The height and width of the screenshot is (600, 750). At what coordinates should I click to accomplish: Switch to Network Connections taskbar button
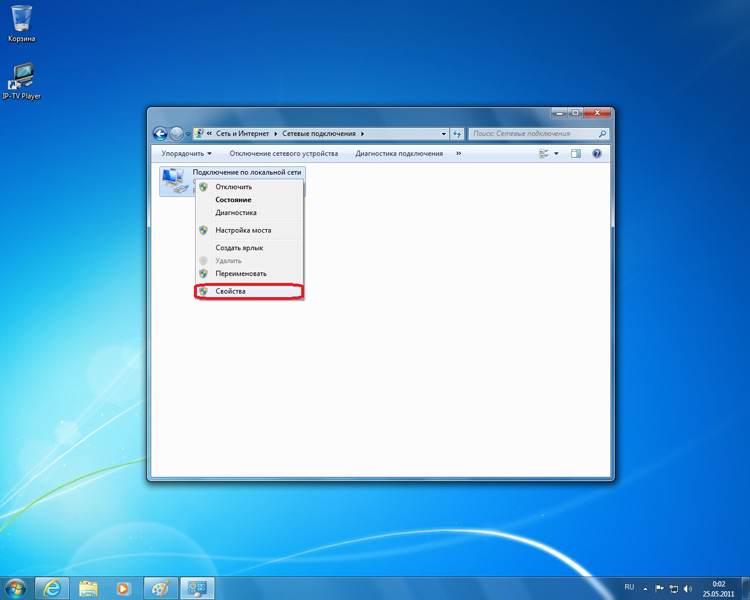coord(197,588)
